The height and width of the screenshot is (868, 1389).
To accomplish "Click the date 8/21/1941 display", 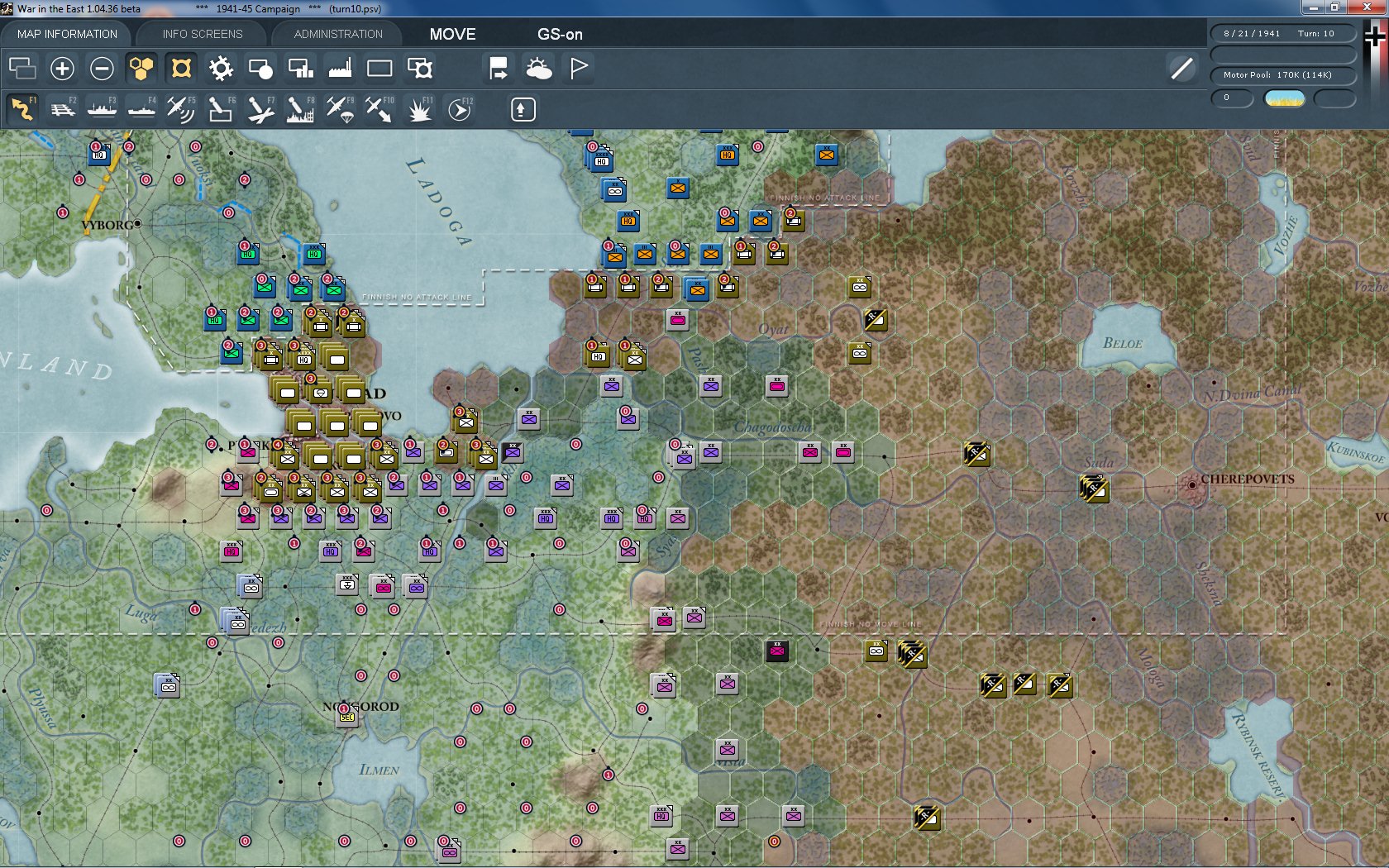I will point(1252,34).
